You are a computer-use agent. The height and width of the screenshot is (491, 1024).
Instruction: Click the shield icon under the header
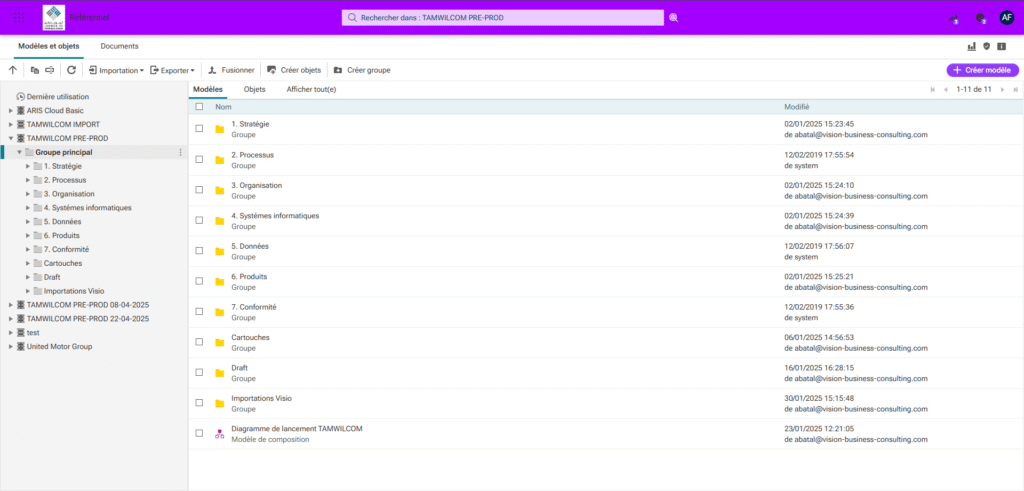click(987, 46)
